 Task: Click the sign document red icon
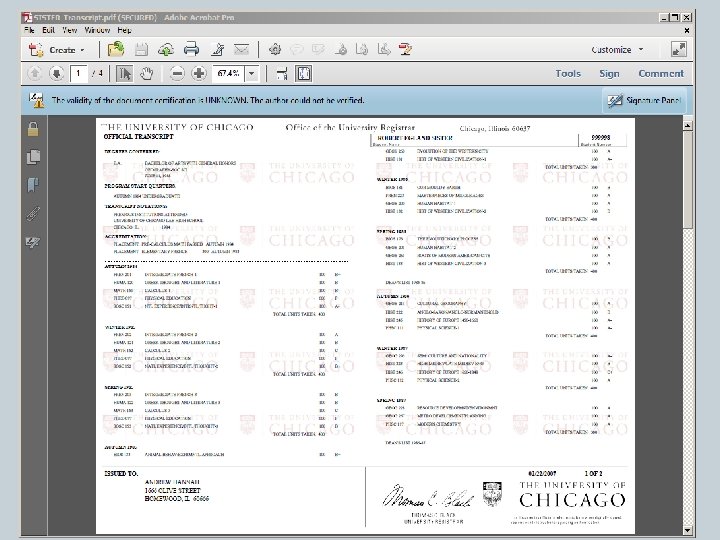tap(405, 49)
